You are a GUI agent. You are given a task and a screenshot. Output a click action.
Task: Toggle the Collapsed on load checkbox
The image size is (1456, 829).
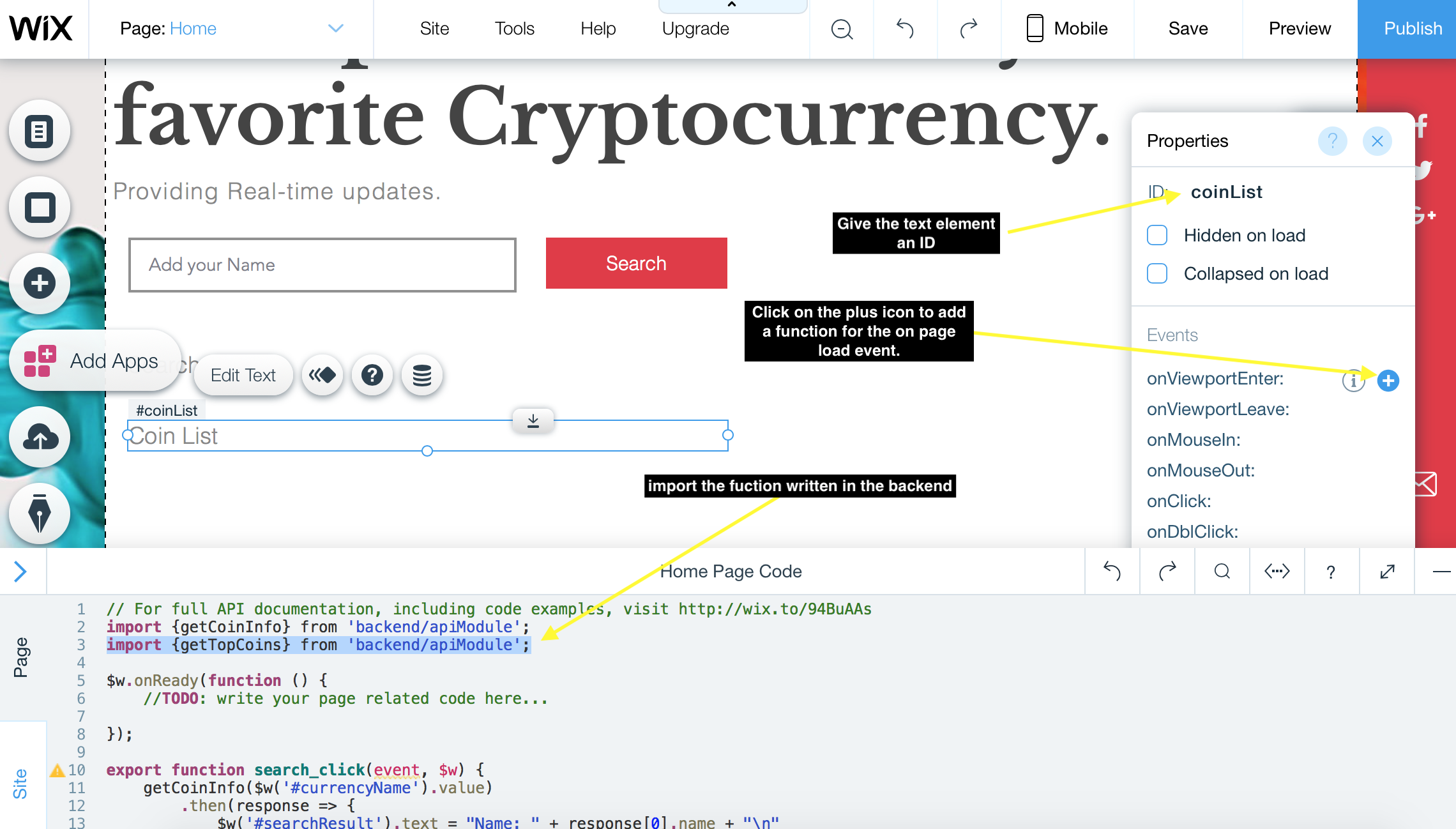[x=1158, y=273]
